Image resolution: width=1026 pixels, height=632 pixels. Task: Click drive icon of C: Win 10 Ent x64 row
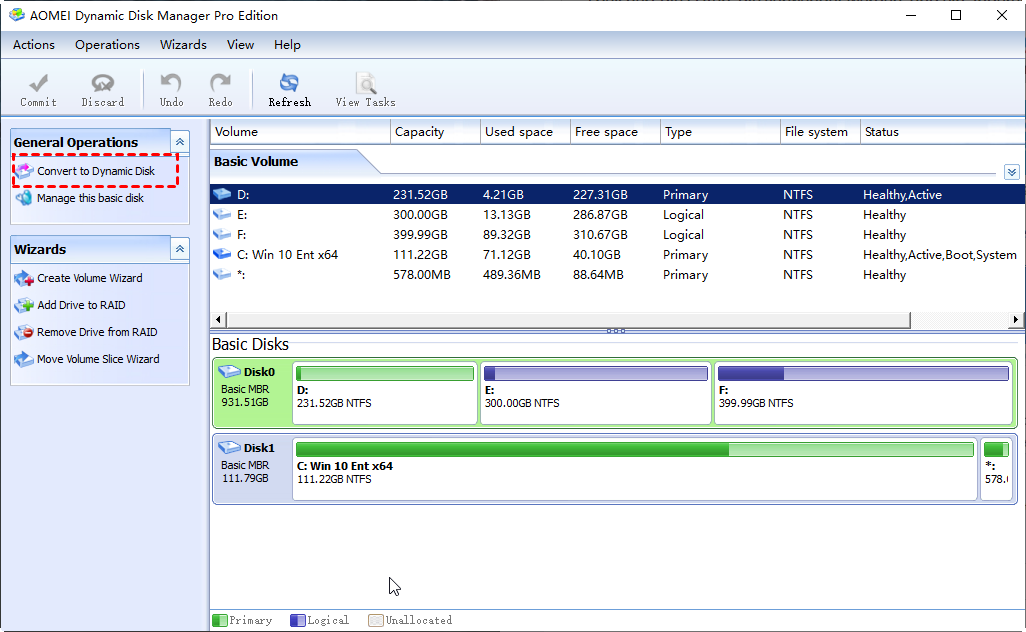(x=222, y=255)
